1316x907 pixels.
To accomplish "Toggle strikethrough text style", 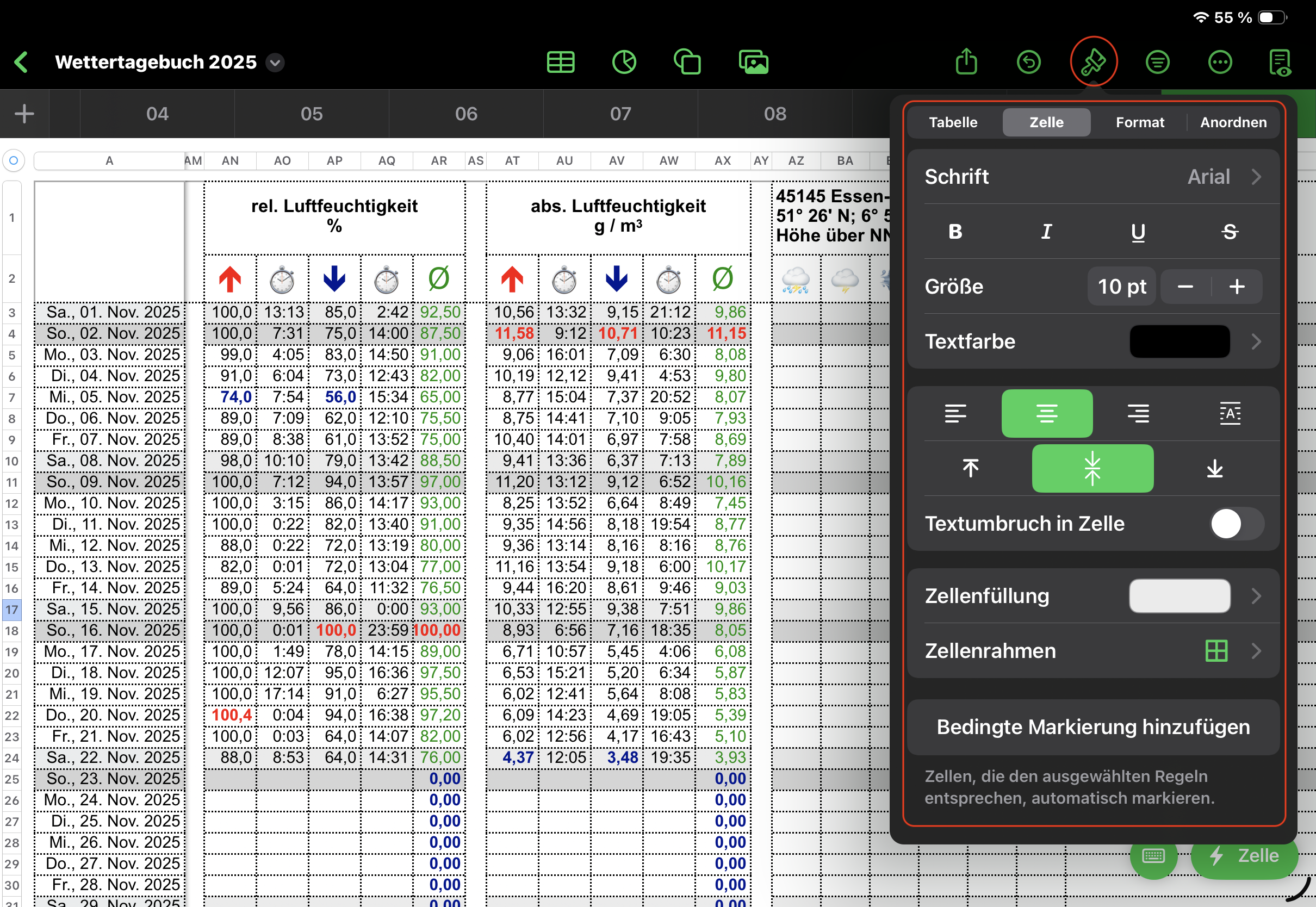I will coord(1230,232).
